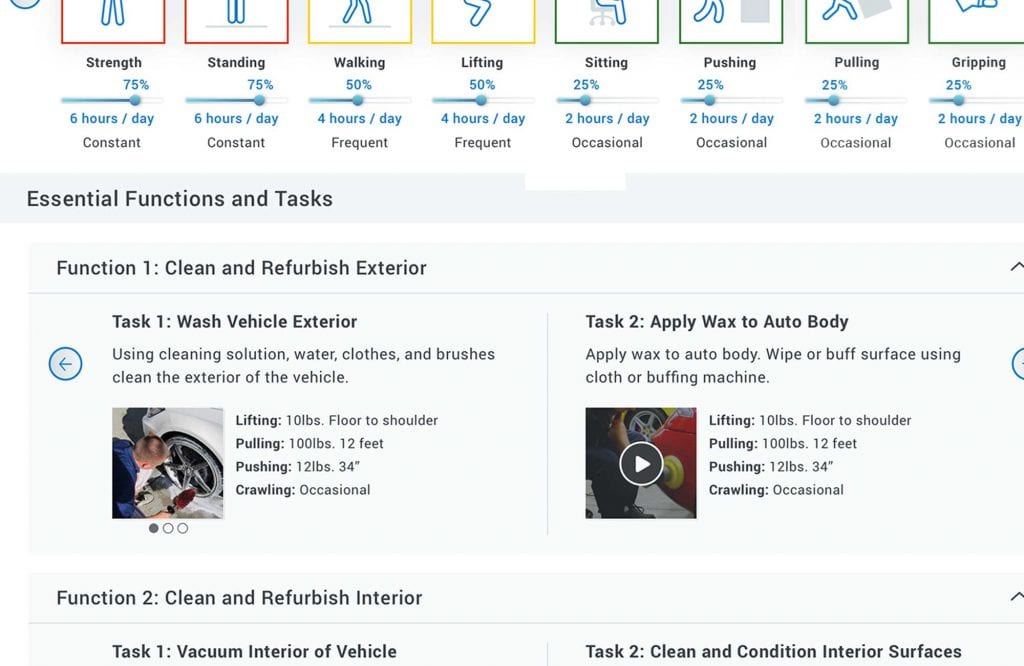Image resolution: width=1024 pixels, height=666 pixels.
Task: Collapse Function 1 Clean and Refurbish Exterior
Action: [x=1016, y=266]
